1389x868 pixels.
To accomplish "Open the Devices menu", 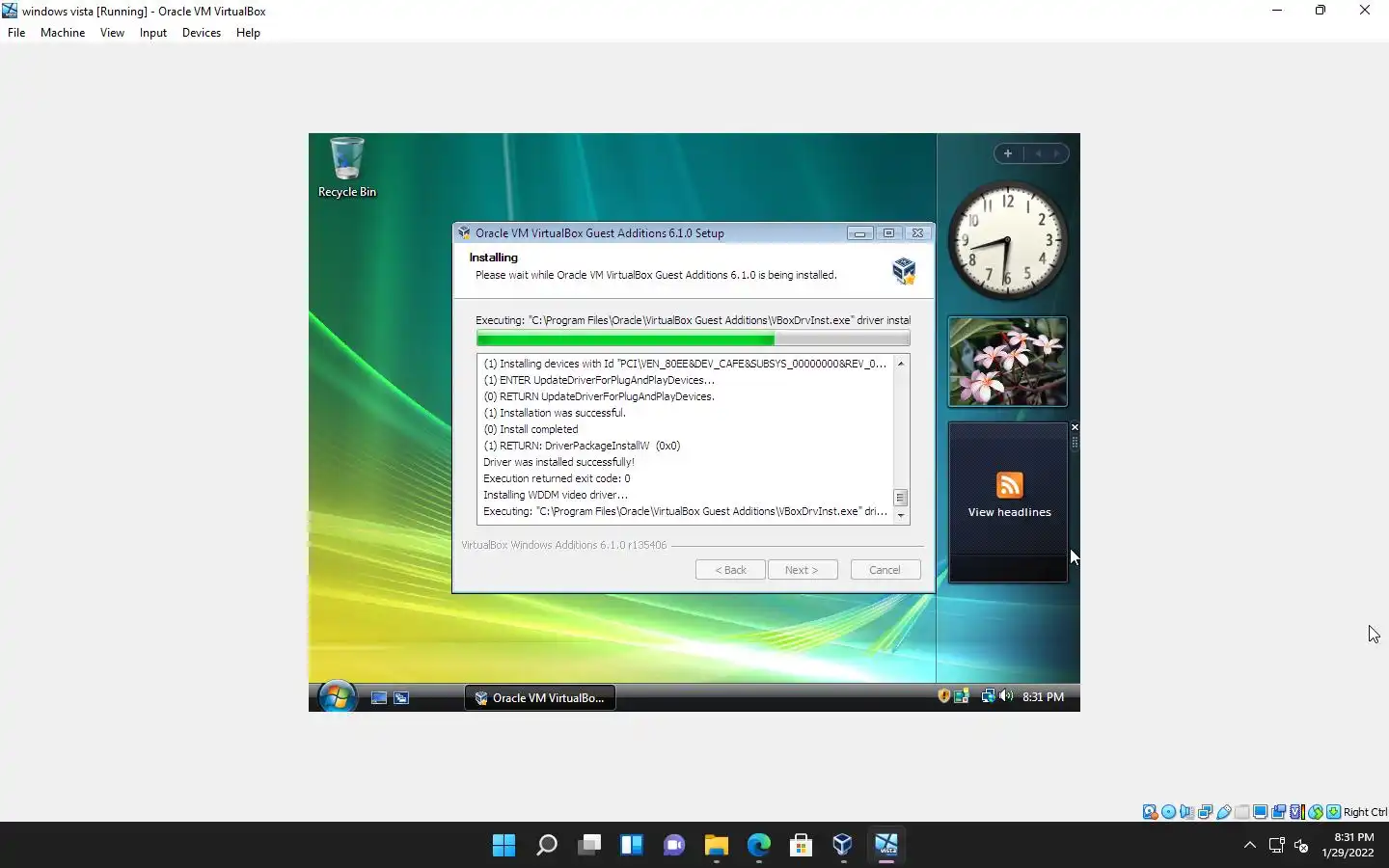I will coord(202,33).
